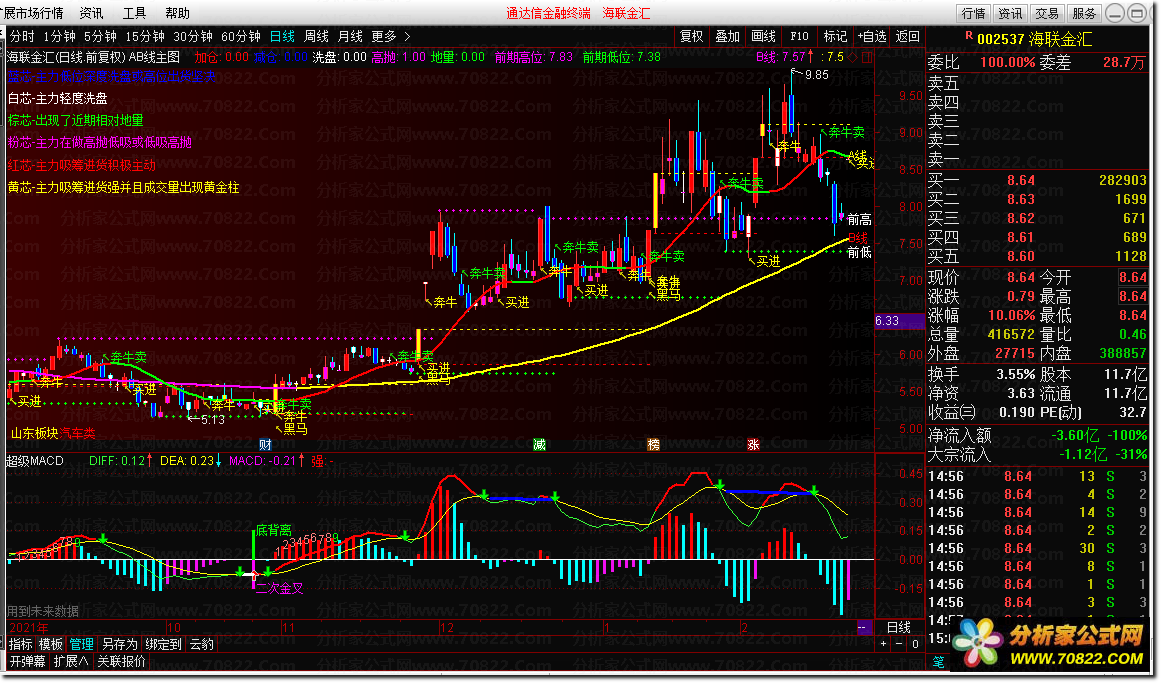Open the 资讯 menu in menu bar
This screenshot has height=683, width=1162.
(91, 13)
